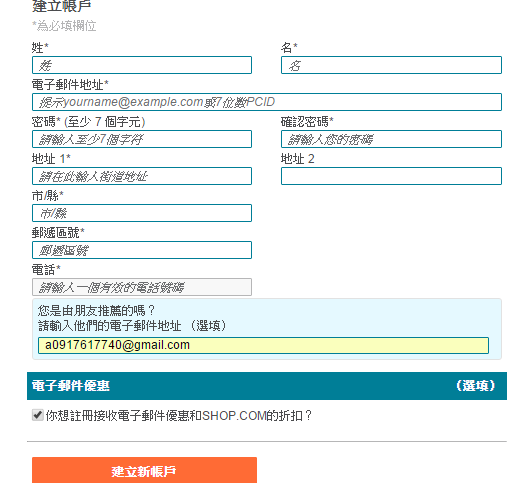Click the 郵遞區號* field label
Viewport: 518px width, 483px height.
tap(58, 233)
